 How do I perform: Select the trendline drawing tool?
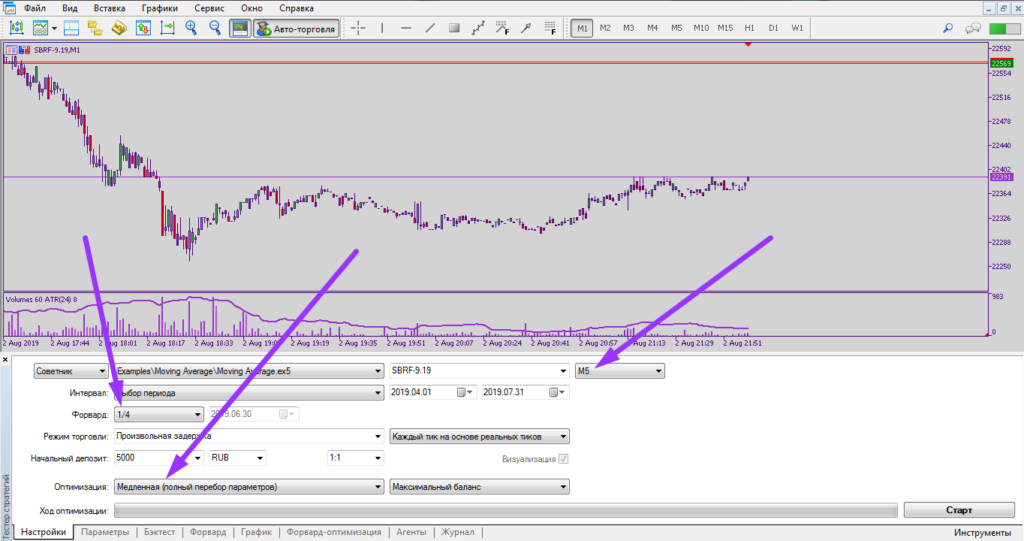430,28
